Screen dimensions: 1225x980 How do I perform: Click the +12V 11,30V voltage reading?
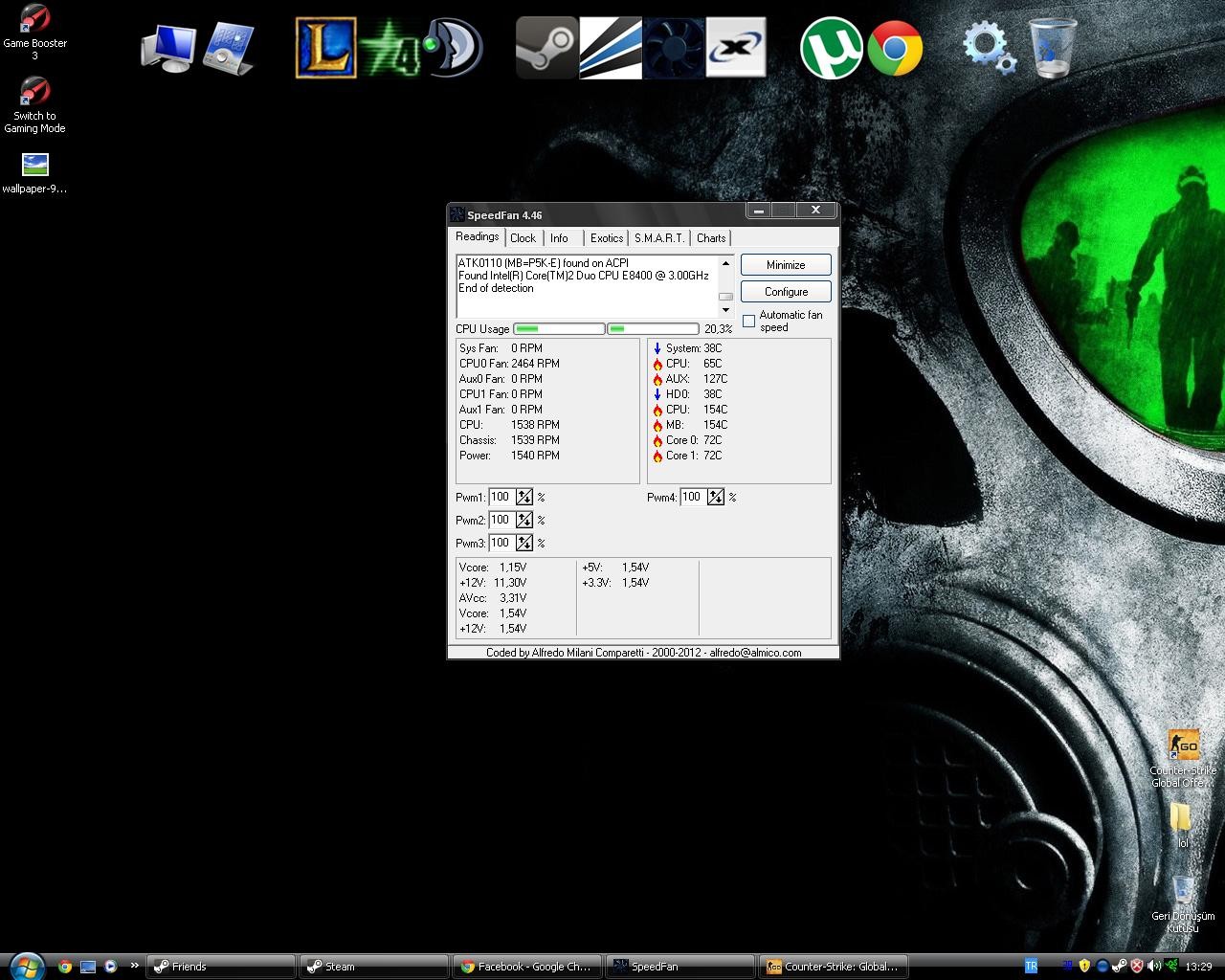(x=493, y=583)
